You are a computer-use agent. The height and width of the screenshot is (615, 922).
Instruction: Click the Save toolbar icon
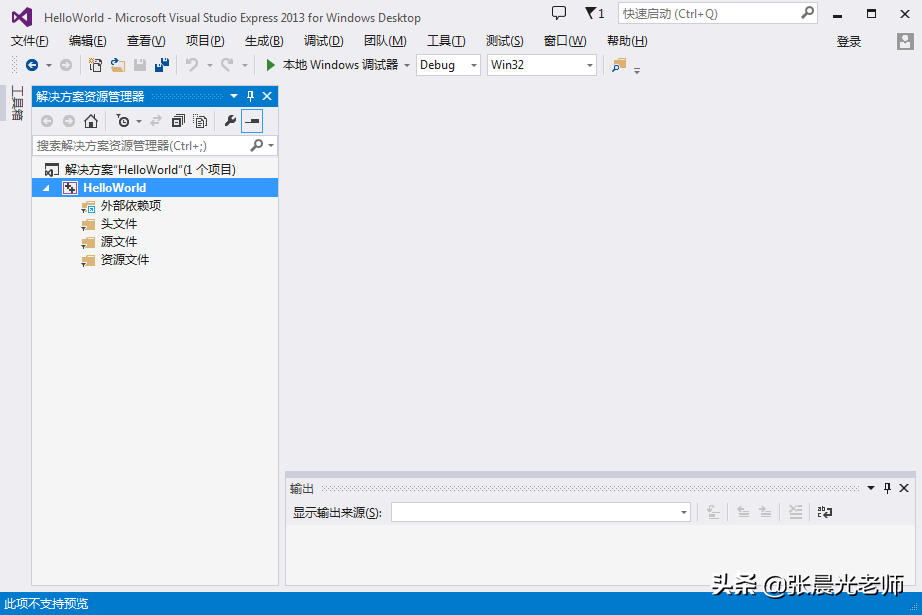(x=140, y=65)
